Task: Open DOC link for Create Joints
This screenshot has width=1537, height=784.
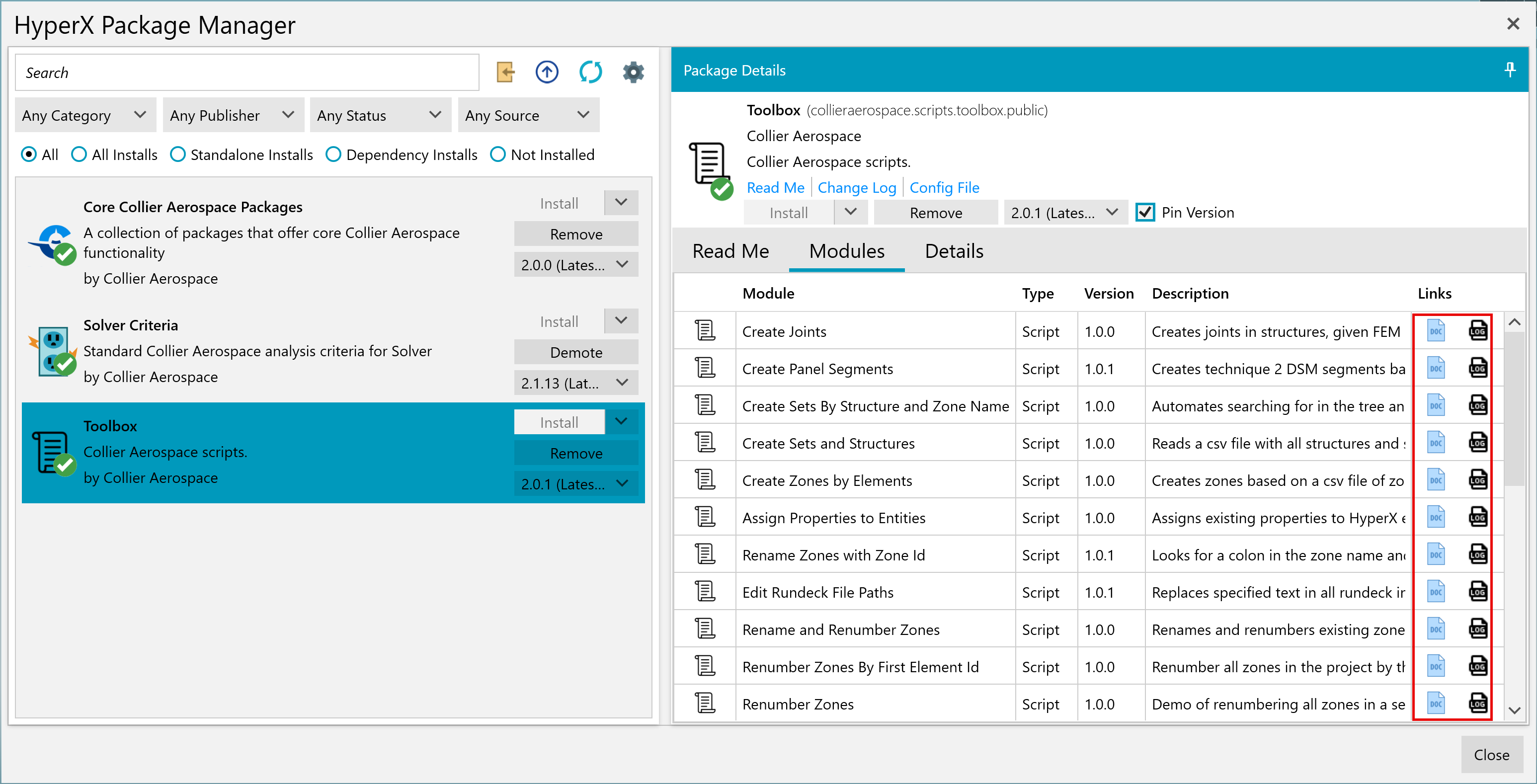Action: click(x=1436, y=331)
